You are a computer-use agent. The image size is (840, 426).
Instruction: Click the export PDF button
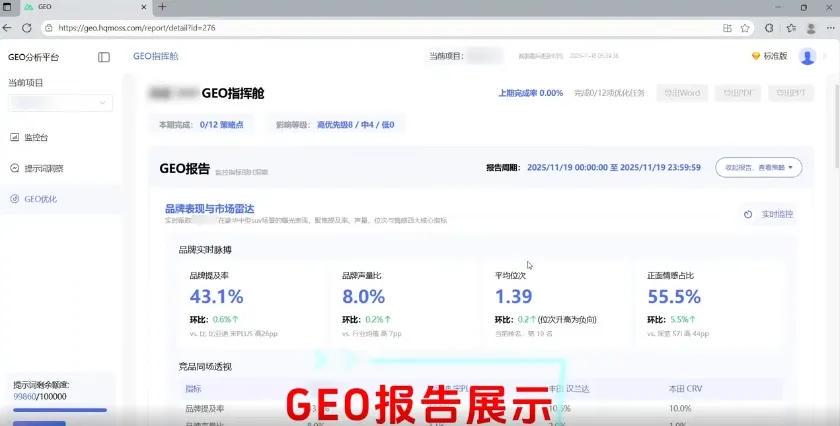[x=733, y=93]
